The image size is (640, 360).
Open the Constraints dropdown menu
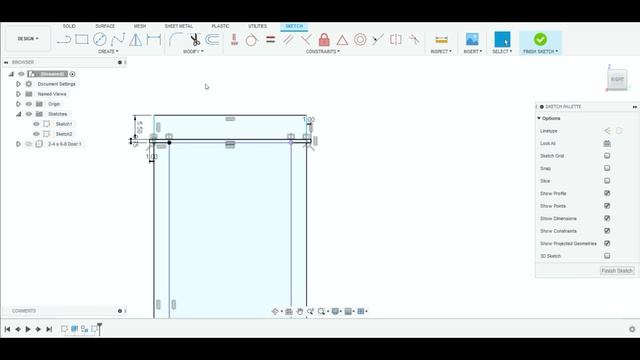click(x=322, y=51)
